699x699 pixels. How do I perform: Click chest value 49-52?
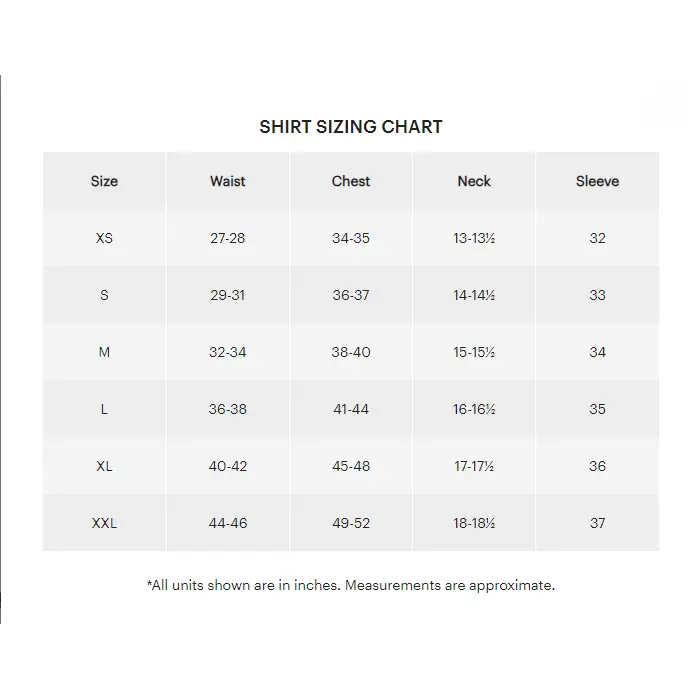point(351,523)
